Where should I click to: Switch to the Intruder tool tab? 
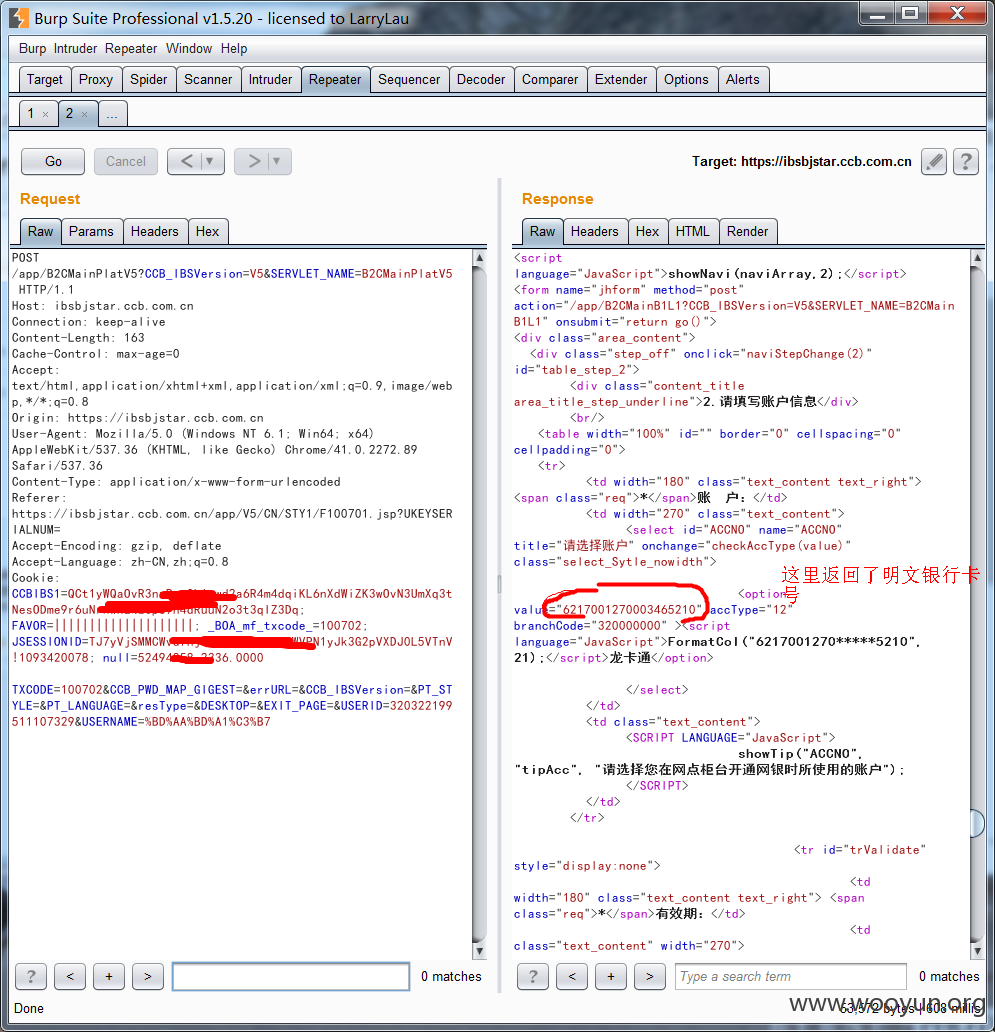(270, 80)
